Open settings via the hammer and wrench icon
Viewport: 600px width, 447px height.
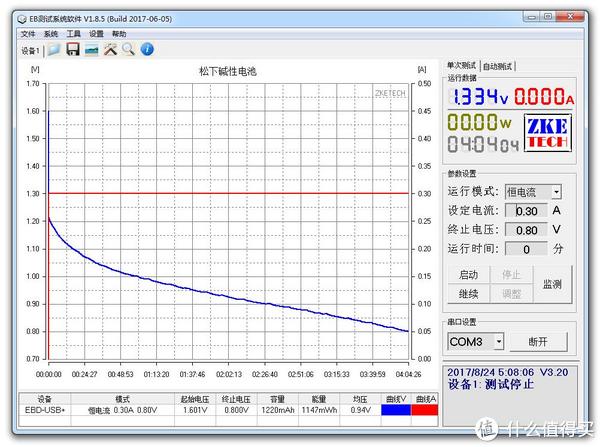tap(111, 49)
